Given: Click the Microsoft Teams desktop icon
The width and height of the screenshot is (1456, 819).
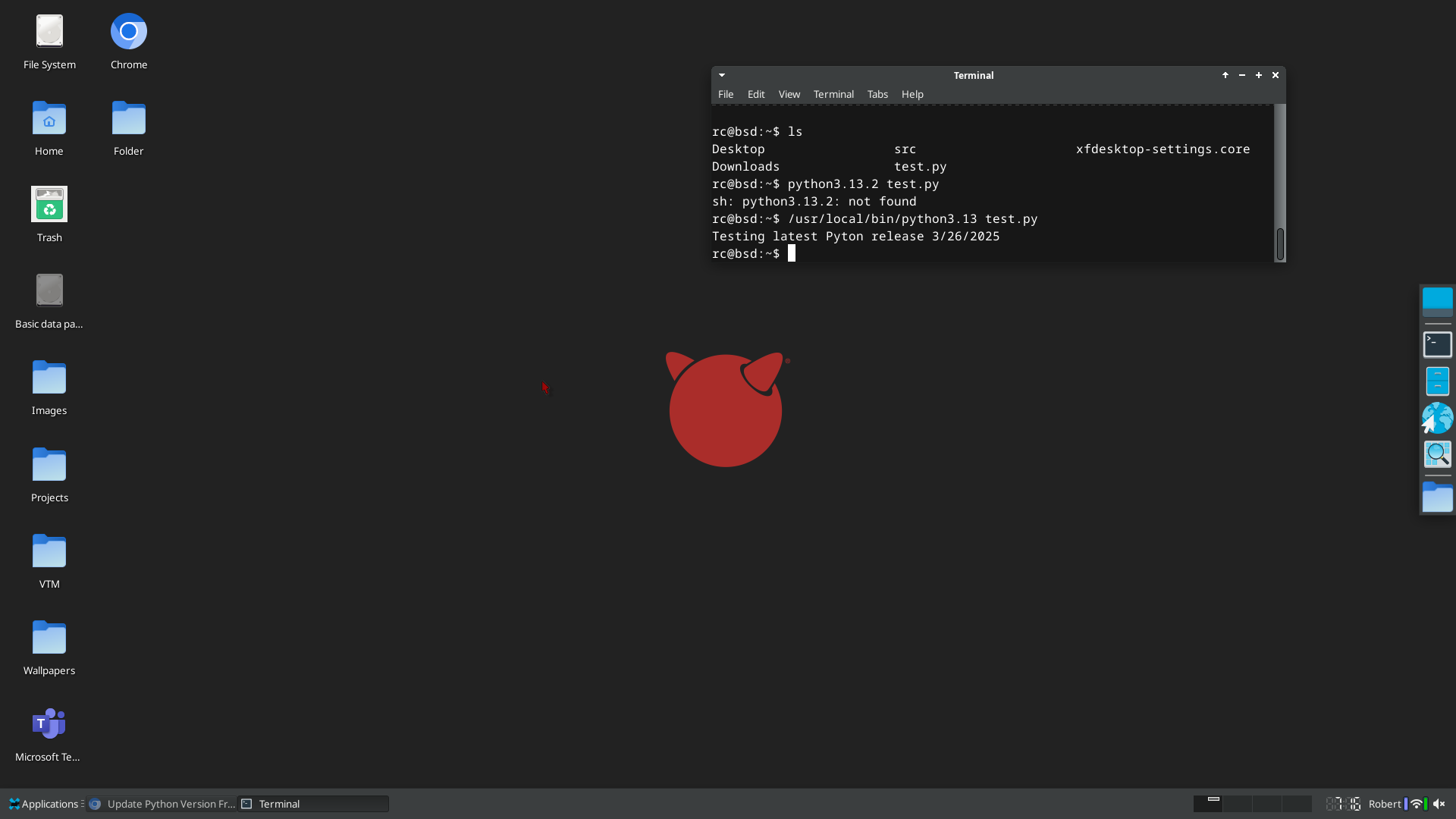Looking at the screenshot, I should pos(49,724).
